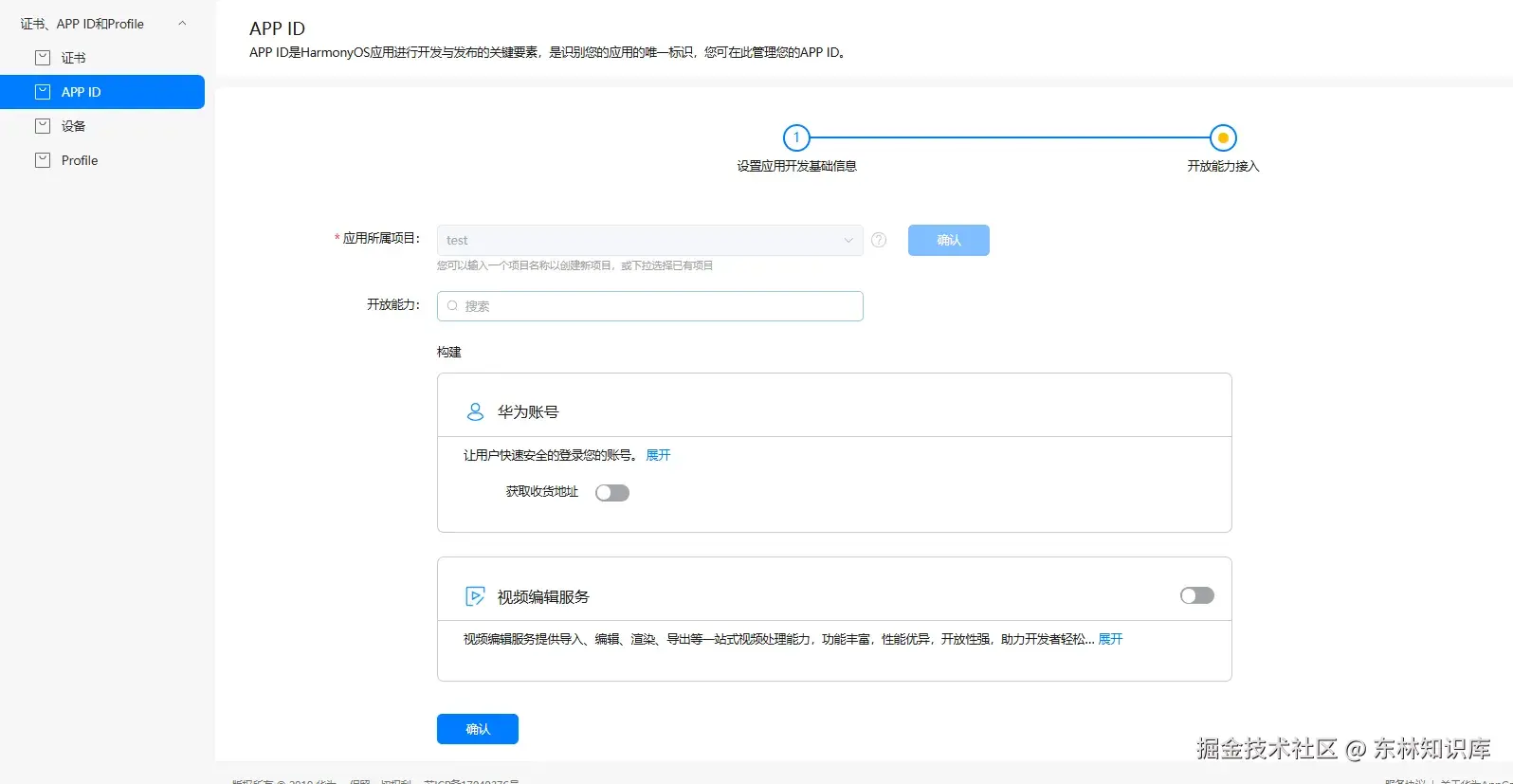Select the APP ID menu item
This screenshot has width=1513, height=784.
(102, 92)
